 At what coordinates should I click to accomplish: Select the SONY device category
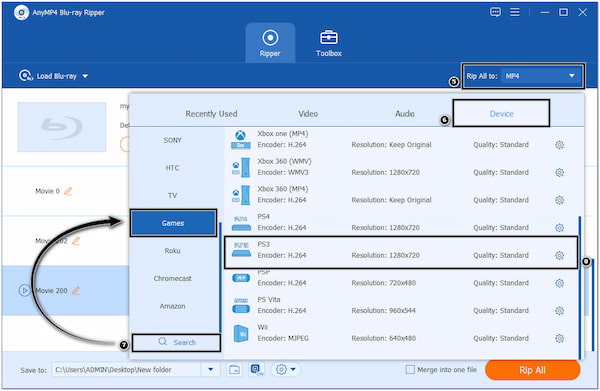coord(173,140)
